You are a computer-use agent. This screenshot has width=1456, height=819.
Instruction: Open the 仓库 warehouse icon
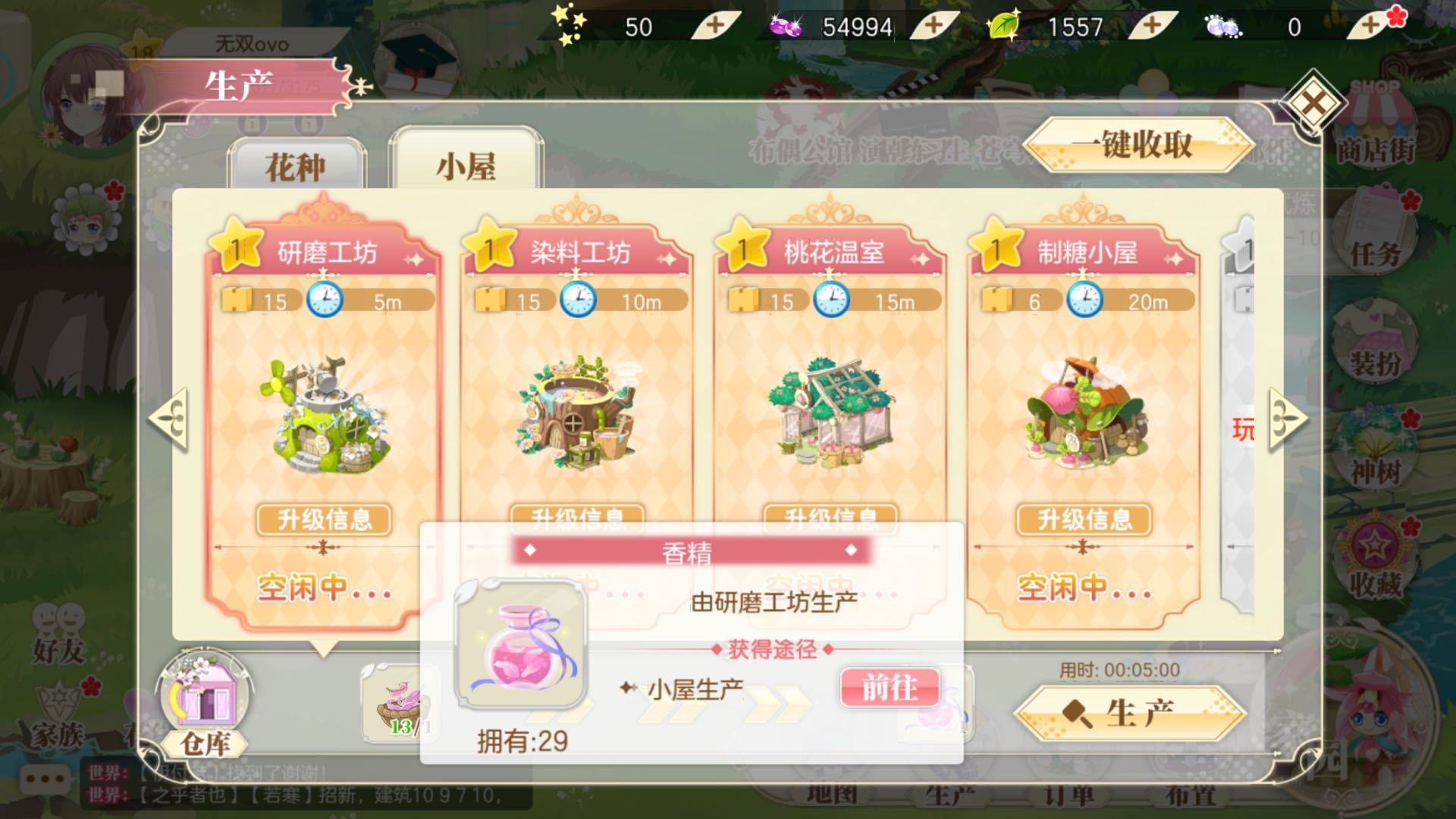[x=203, y=705]
